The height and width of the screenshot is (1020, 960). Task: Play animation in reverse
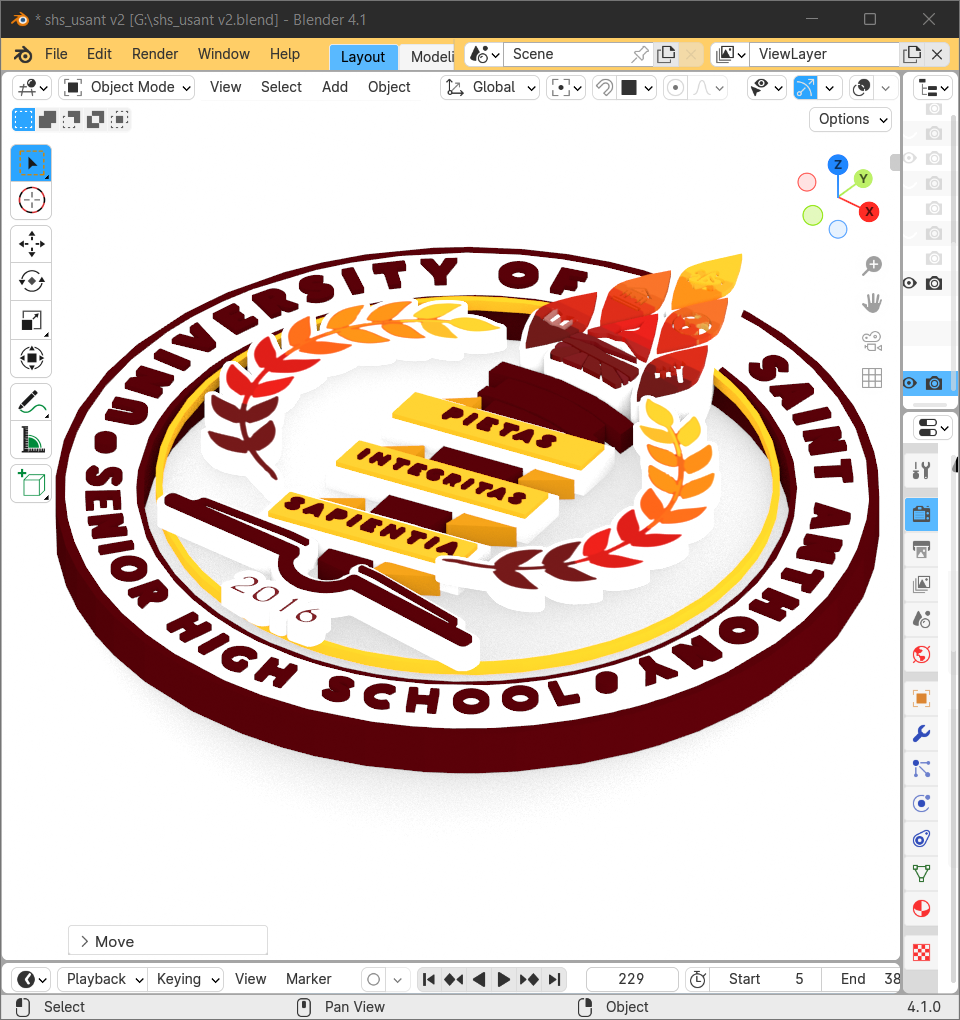(x=479, y=979)
